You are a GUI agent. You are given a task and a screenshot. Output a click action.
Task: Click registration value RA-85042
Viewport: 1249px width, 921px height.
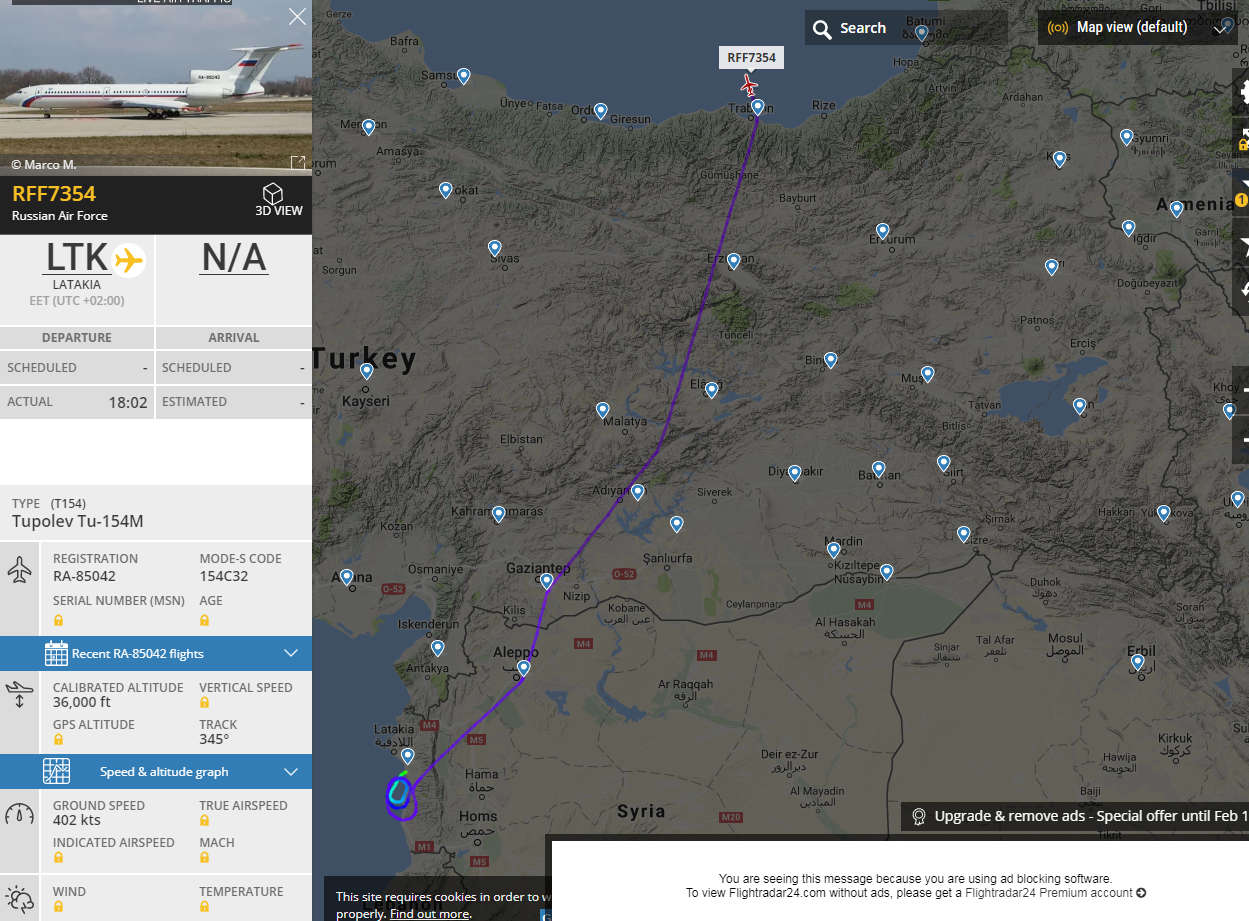84,576
